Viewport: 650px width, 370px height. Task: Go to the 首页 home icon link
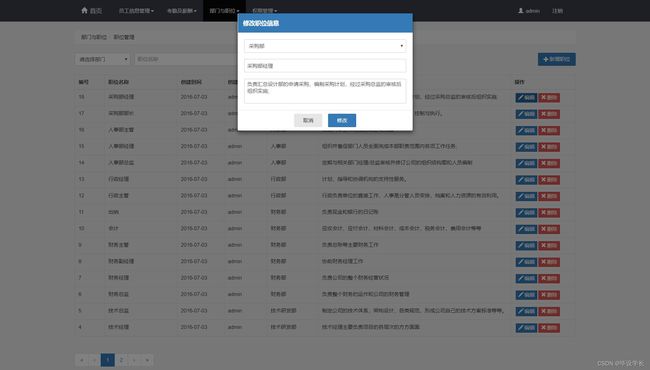click(91, 11)
